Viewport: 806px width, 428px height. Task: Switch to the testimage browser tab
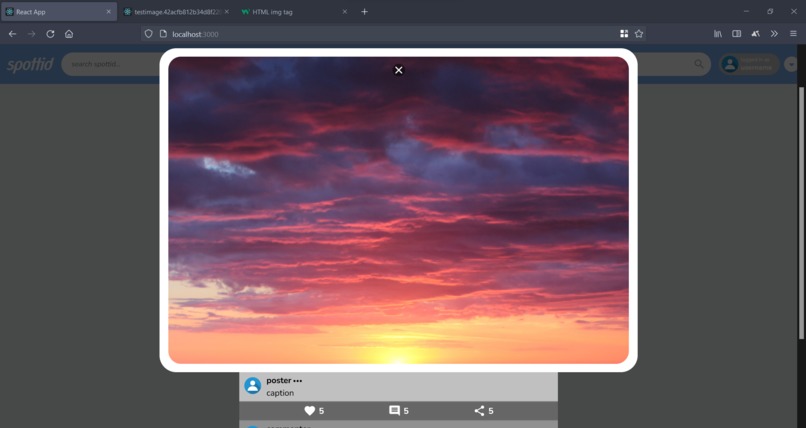(176, 12)
